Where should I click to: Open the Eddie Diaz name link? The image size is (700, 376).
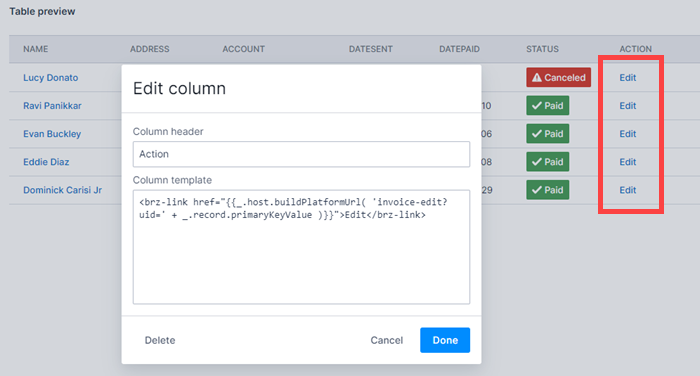coord(46,162)
